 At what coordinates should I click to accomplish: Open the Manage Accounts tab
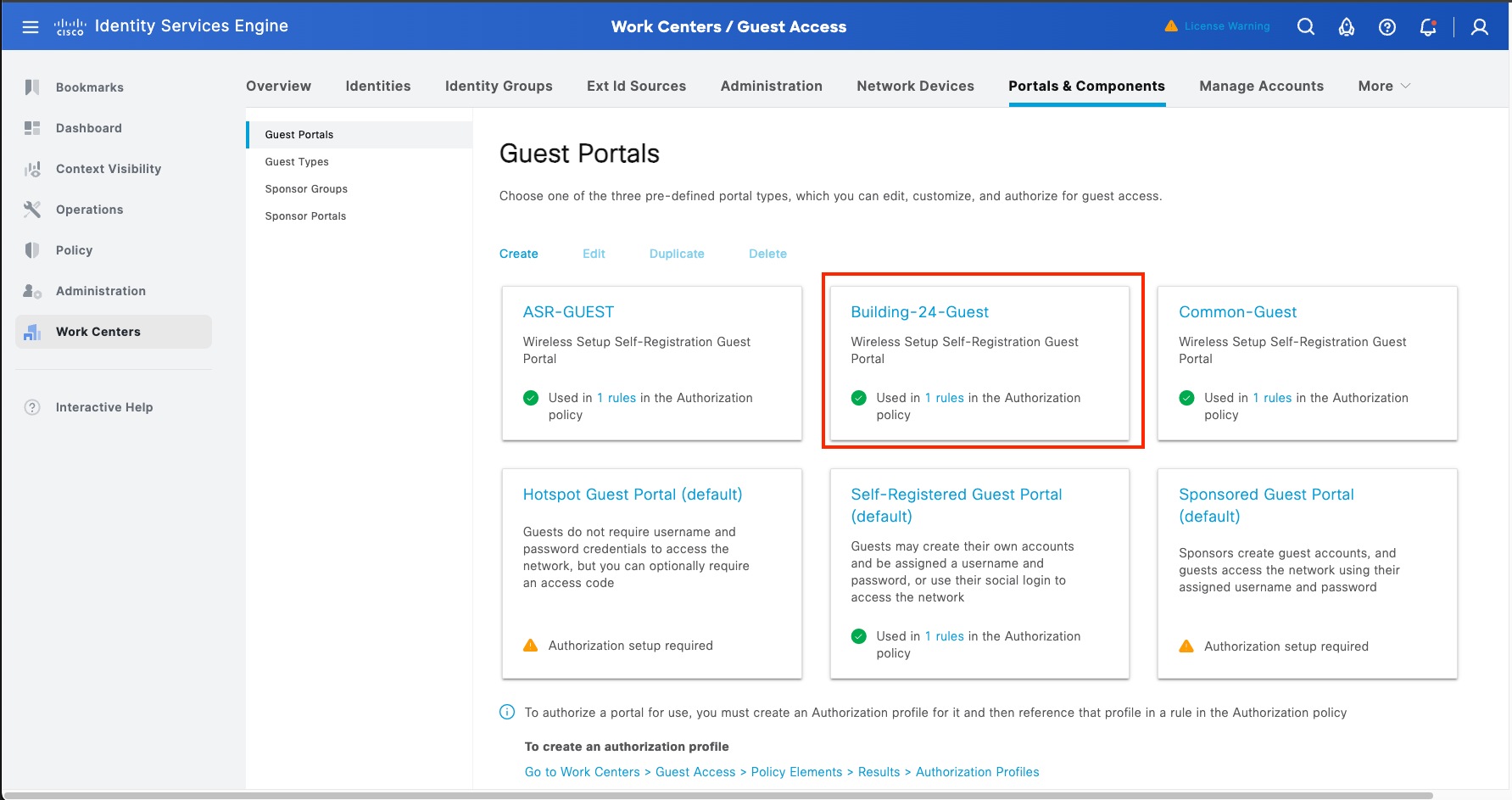(x=1262, y=86)
